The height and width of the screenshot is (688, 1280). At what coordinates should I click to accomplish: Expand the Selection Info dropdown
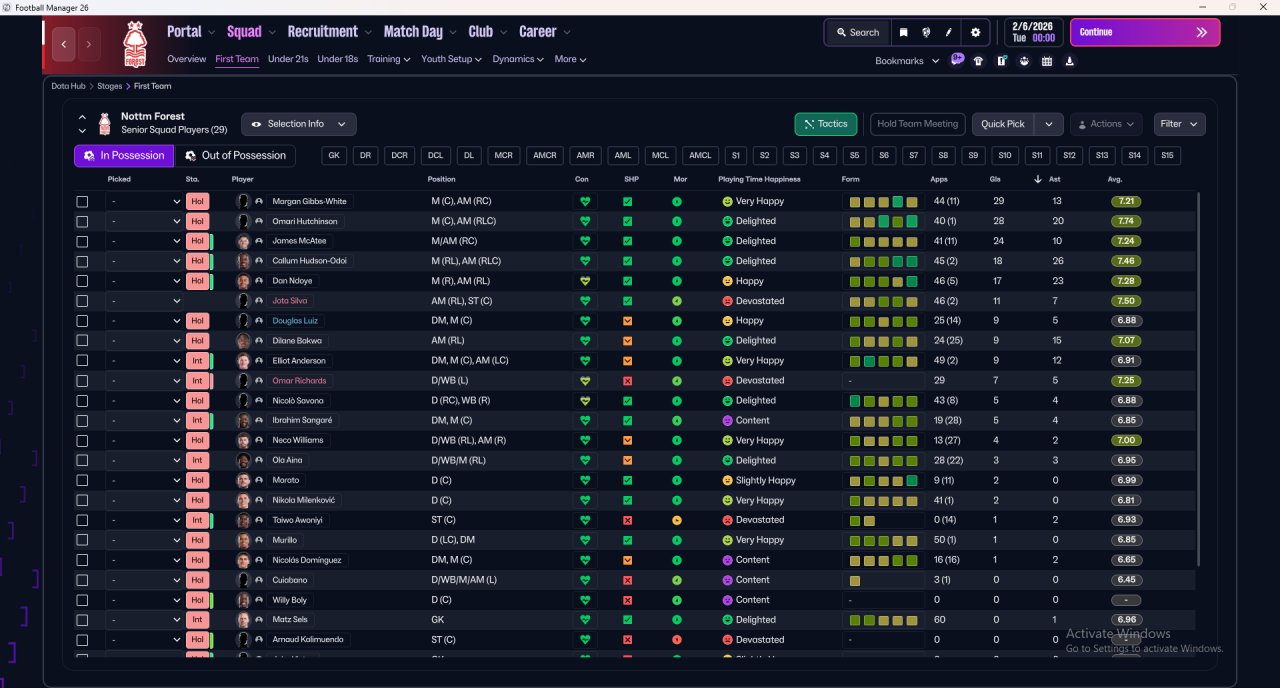[x=298, y=124]
